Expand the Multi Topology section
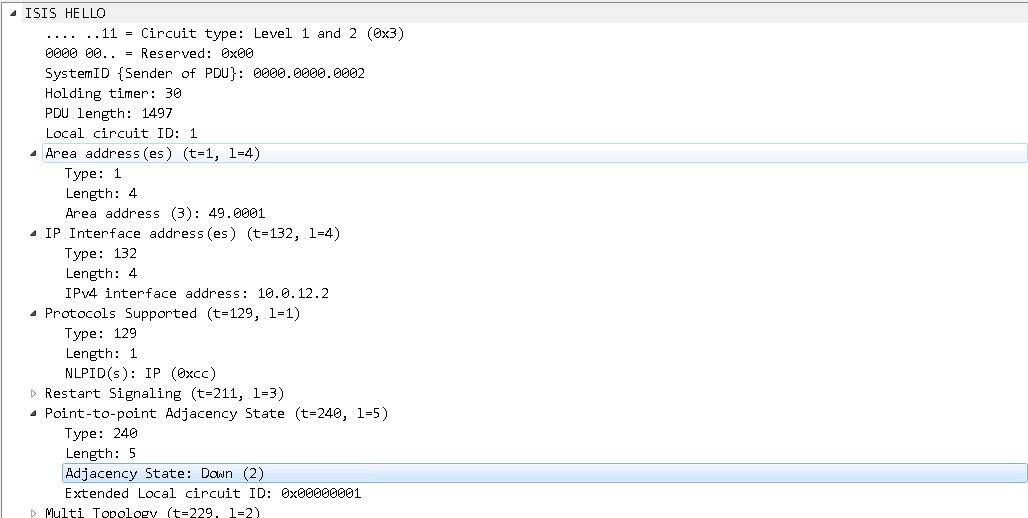The image size is (1028, 518). click(x=35, y=512)
